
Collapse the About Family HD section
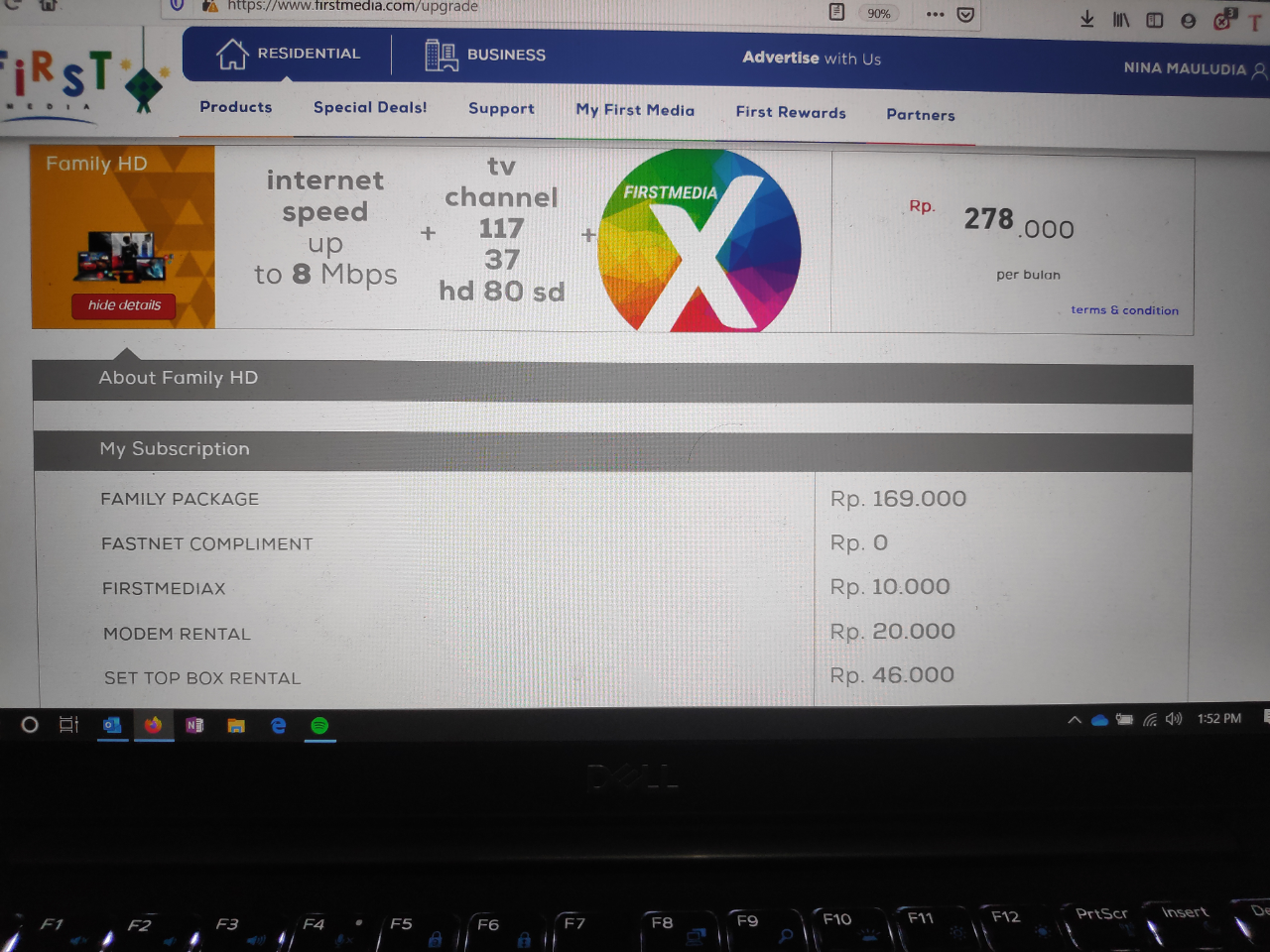point(613,381)
